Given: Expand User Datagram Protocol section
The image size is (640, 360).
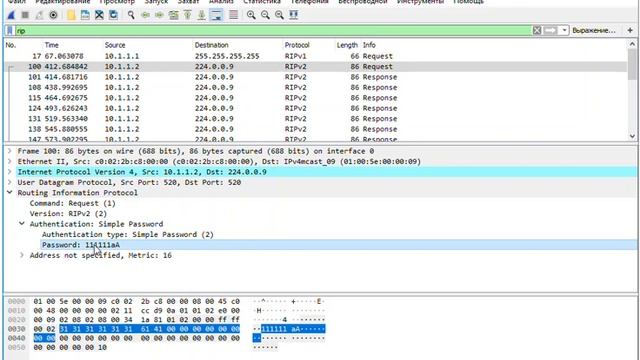Looking at the screenshot, I should [x=9, y=182].
